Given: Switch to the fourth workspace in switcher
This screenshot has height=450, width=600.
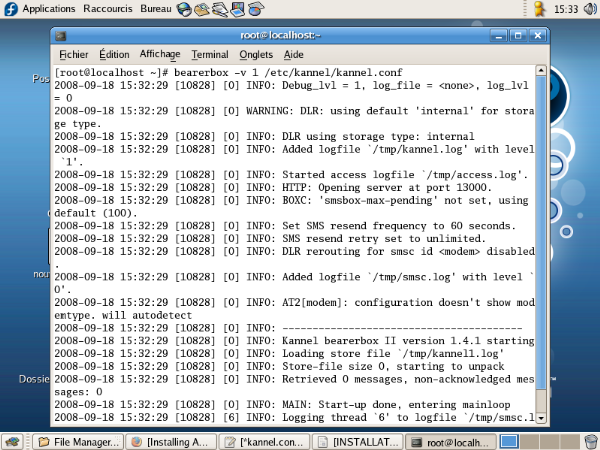Looking at the screenshot, I should pyautogui.click(x=570, y=442).
